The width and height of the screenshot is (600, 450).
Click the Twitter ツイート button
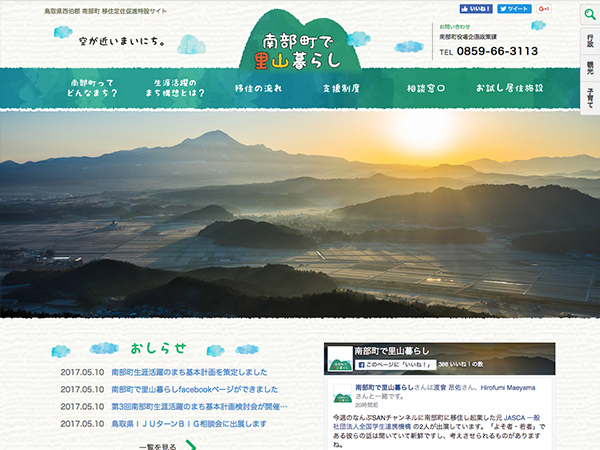(514, 9)
